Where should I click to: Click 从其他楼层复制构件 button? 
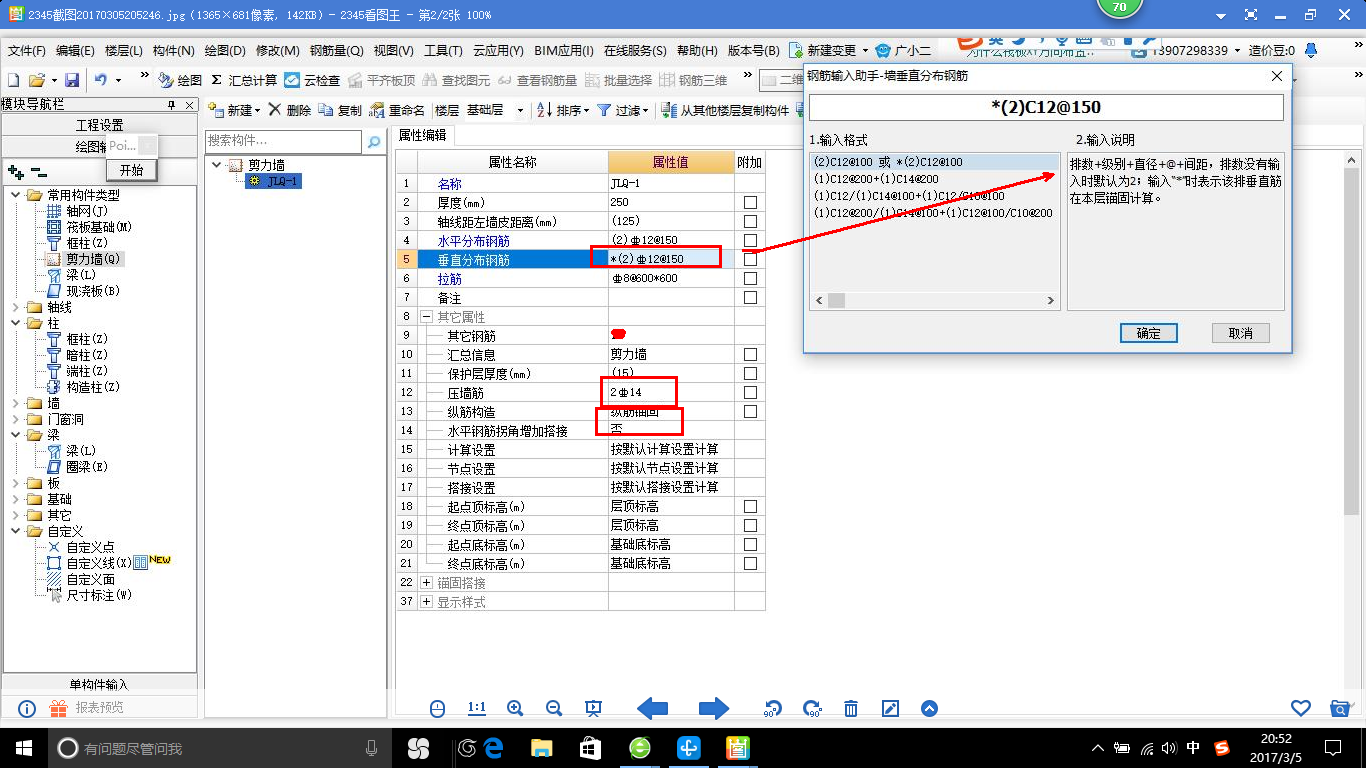pos(726,110)
